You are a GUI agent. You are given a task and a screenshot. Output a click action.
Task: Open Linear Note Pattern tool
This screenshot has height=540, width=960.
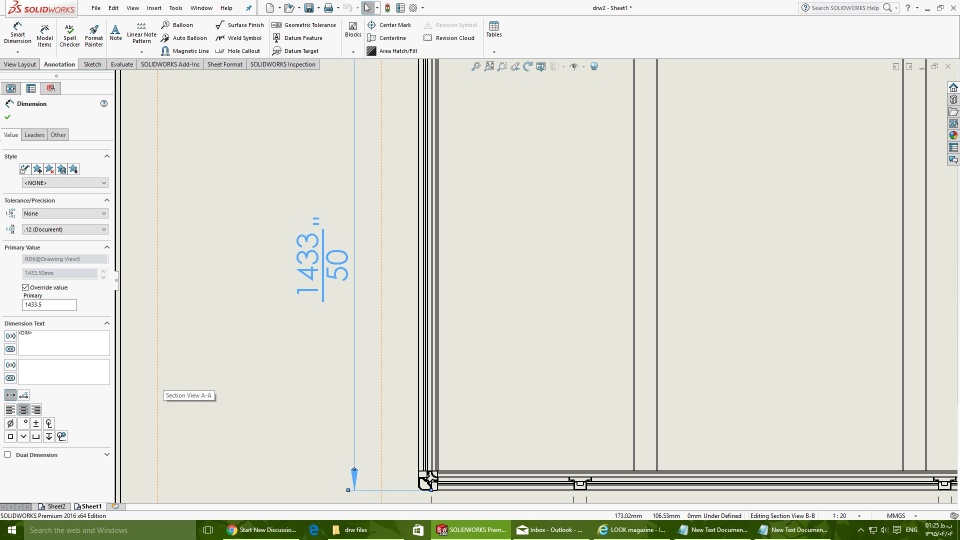141,33
